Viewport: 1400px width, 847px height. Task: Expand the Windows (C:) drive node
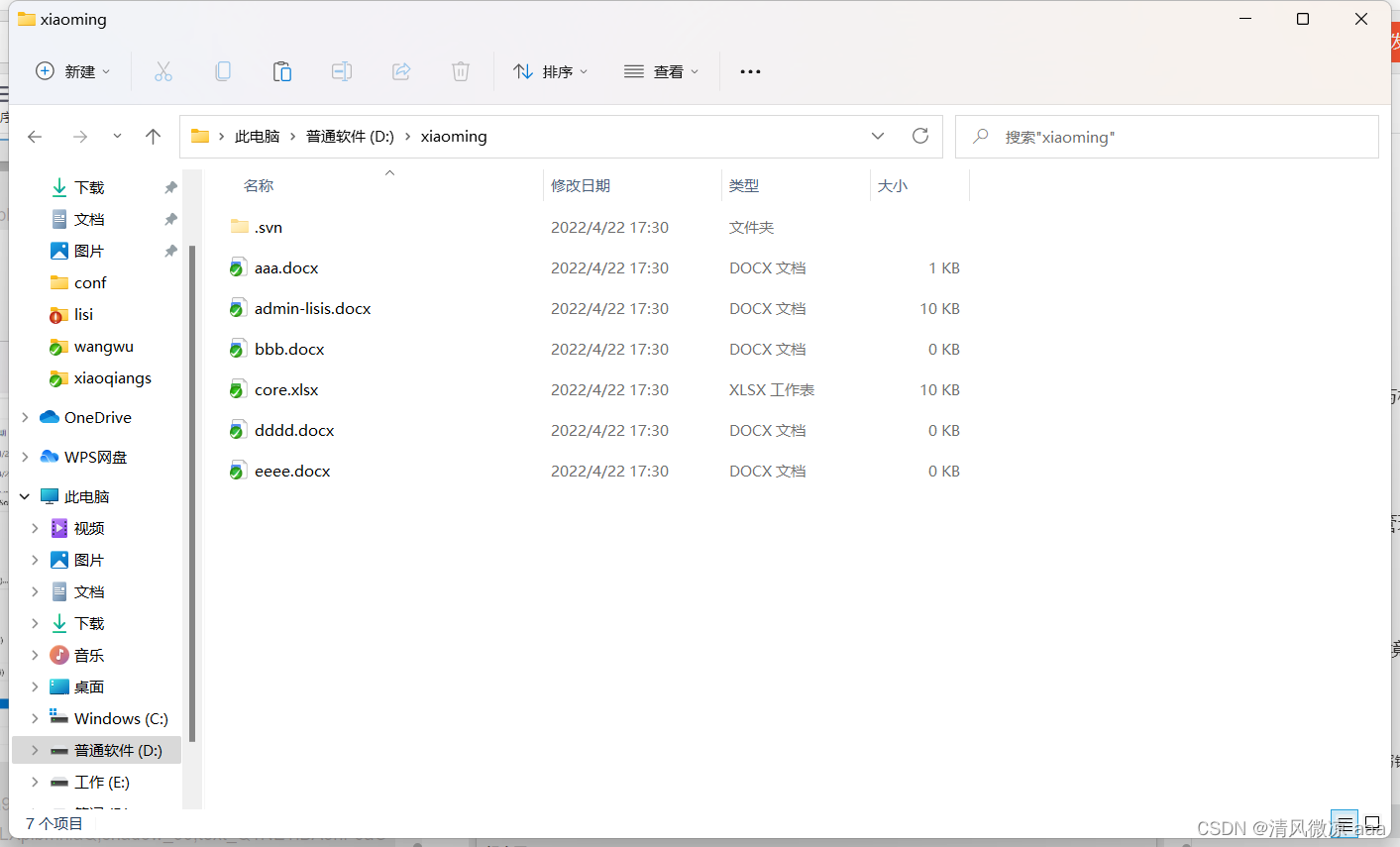coord(35,718)
